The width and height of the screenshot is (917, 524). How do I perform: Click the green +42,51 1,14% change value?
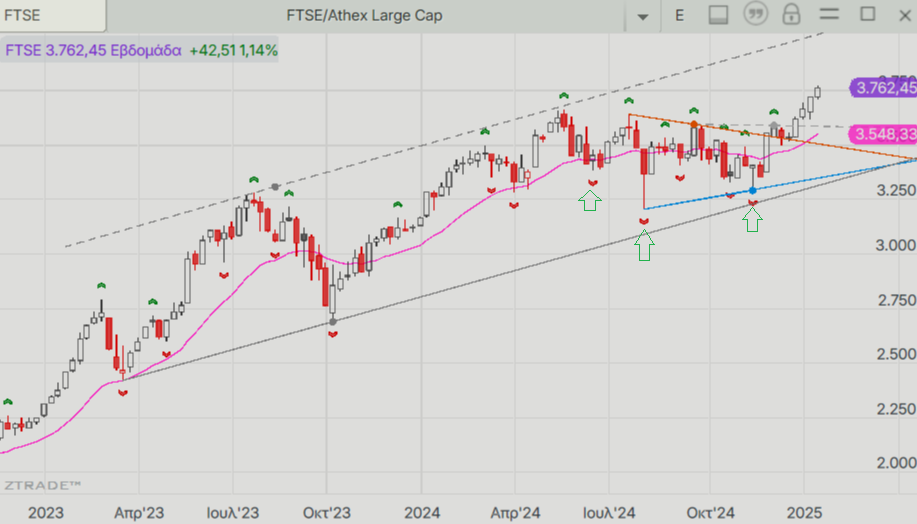[x=233, y=50]
